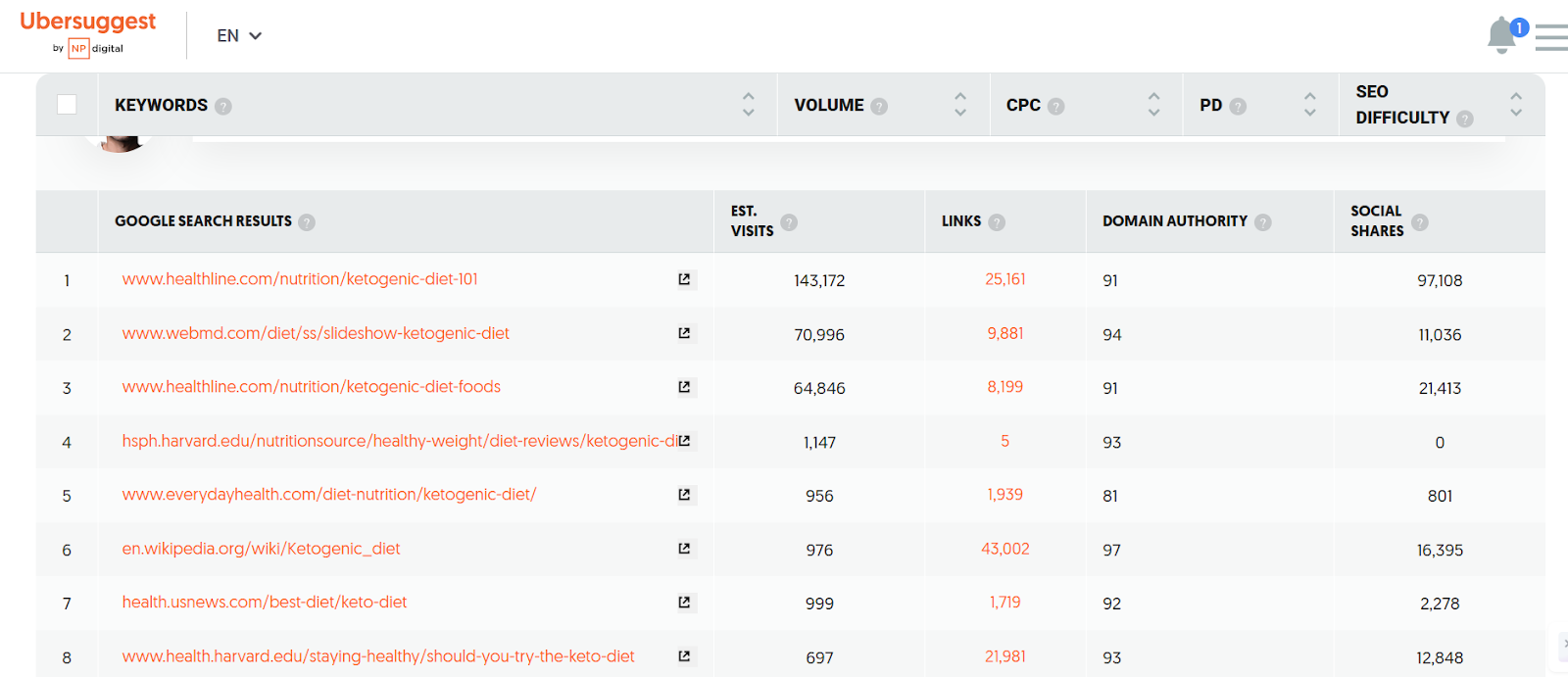Click the notification count badge

click(1519, 27)
